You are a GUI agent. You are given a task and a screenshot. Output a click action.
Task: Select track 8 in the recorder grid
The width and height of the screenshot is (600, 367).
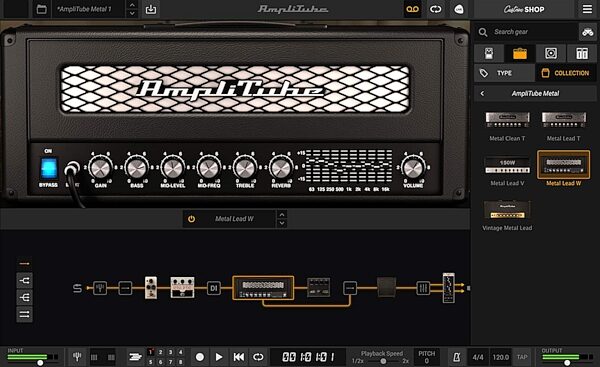click(x=181, y=362)
